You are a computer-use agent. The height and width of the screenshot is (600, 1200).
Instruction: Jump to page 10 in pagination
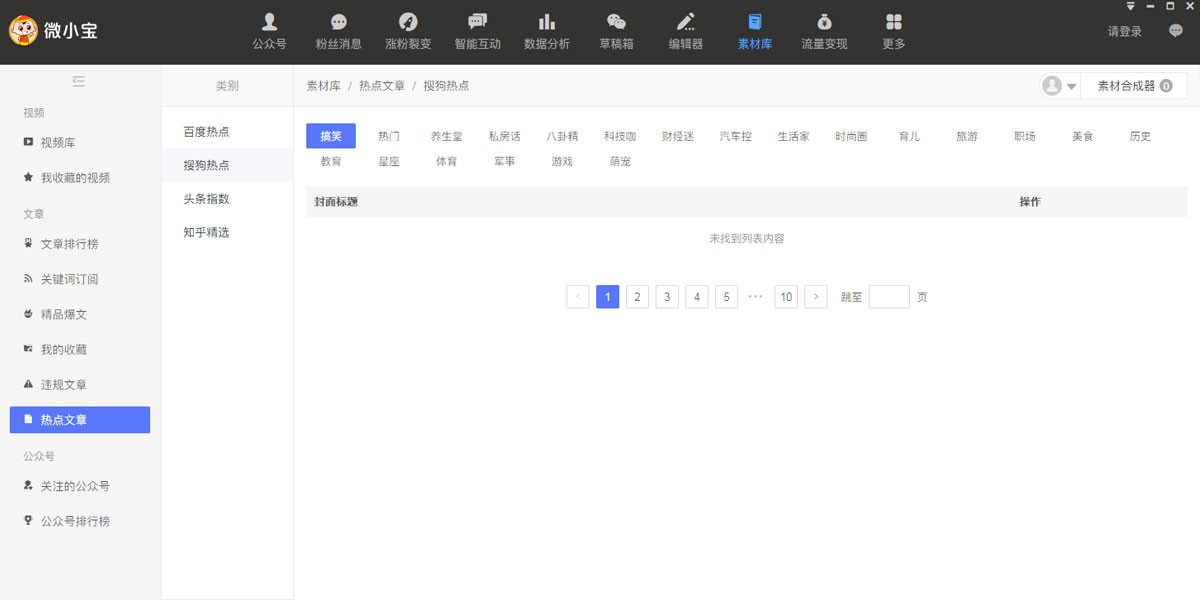point(786,296)
